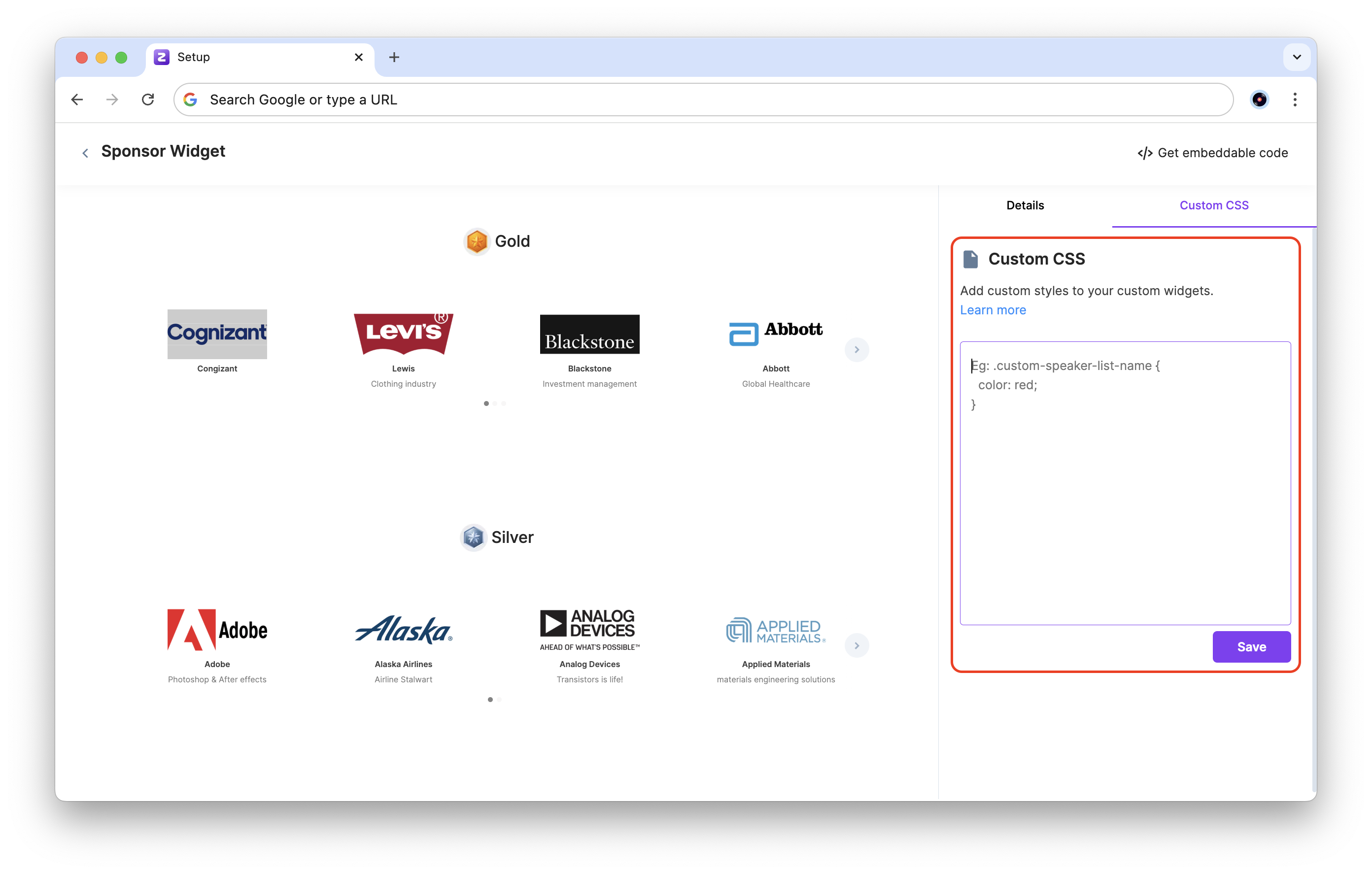Open the Chrome three-dot menu
The height and width of the screenshot is (874, 1372).
(x=1295, y=100)
